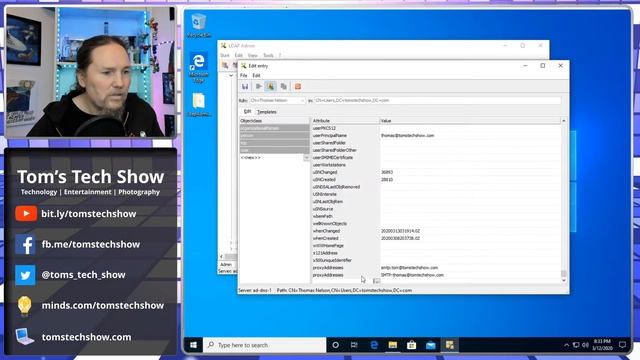Switch to the Edit tab in Edit entry
This screenshot has width=640, height=360.
[247, 112]
